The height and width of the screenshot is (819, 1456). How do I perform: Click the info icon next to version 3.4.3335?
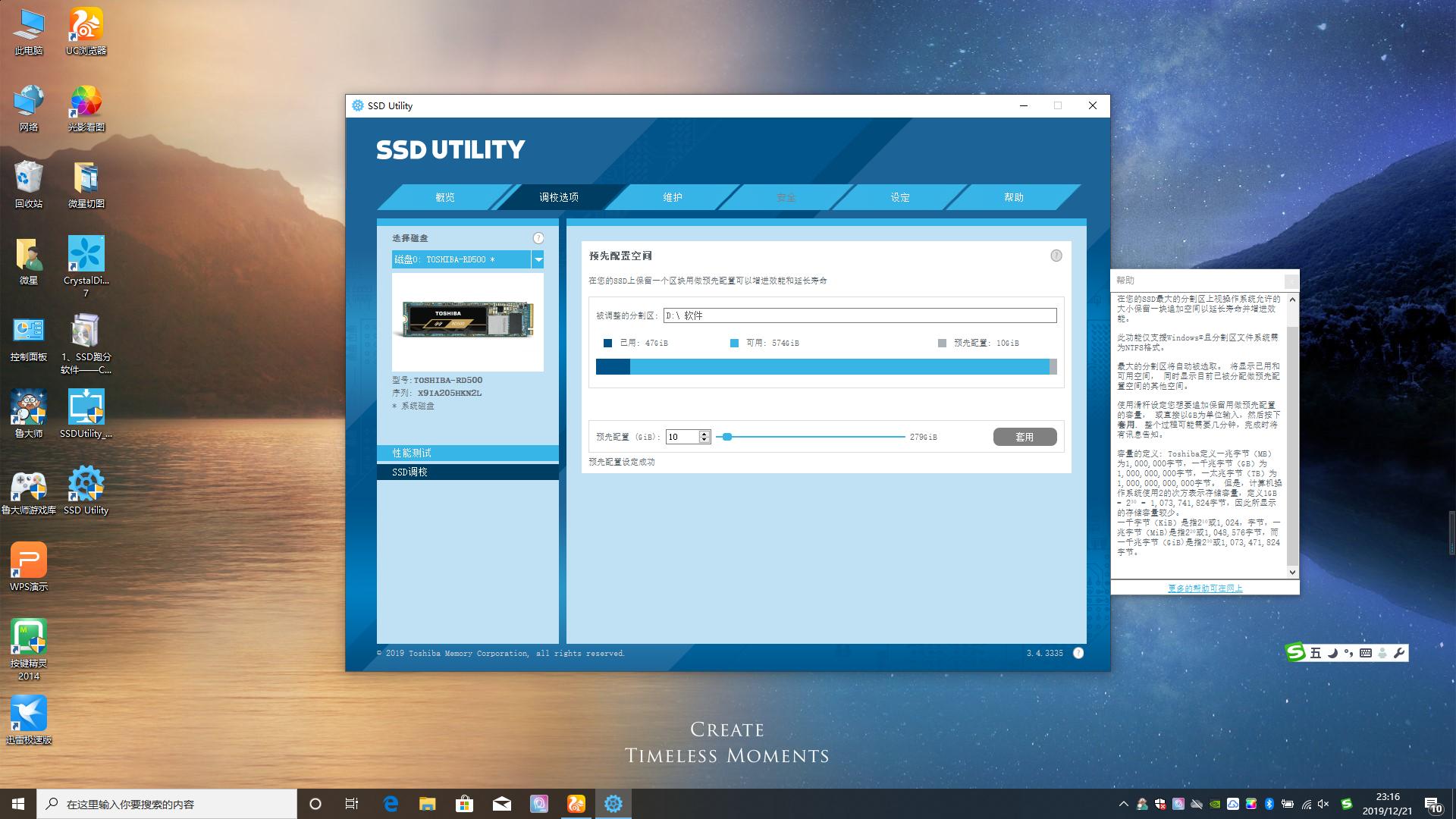coord(1078,653)
